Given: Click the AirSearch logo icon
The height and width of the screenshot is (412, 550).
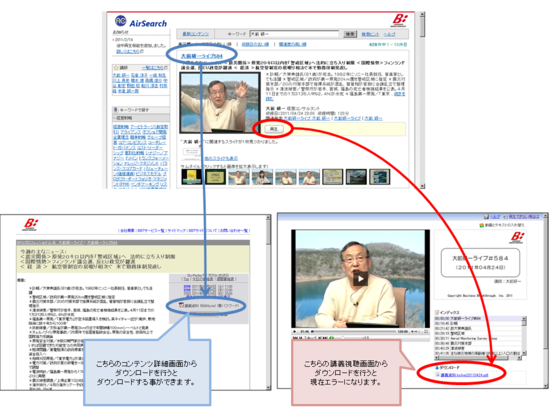Looking at the screenshot, I should click(x=120, y=21).
